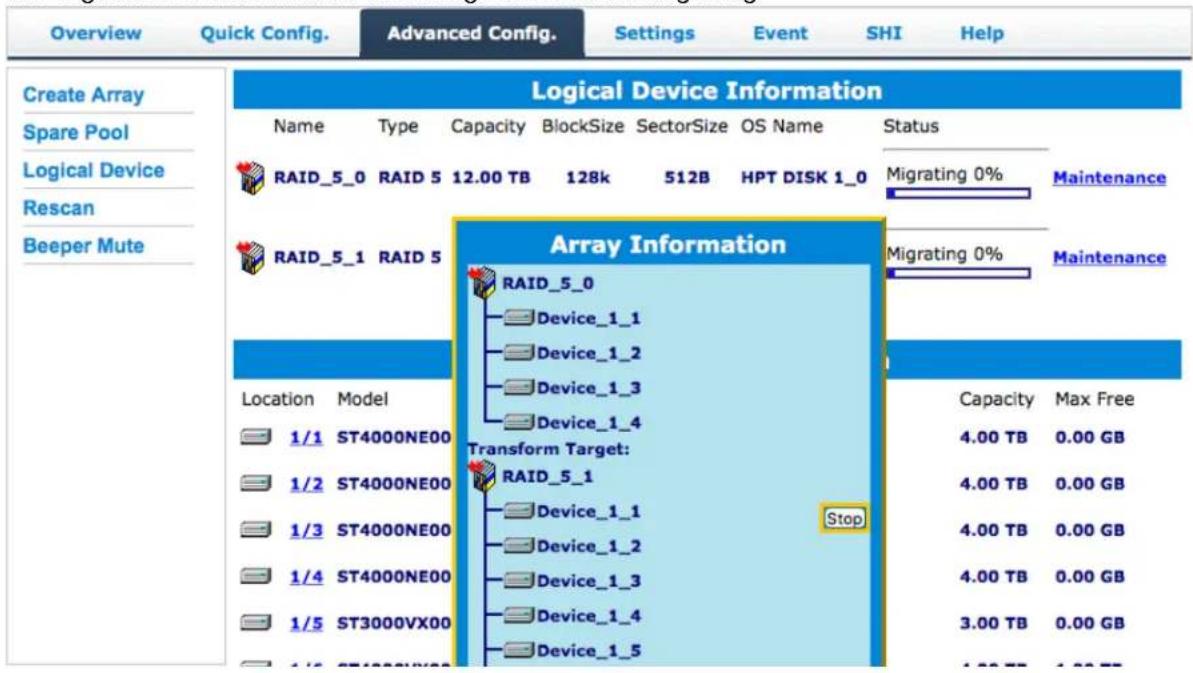This screenshot has width=1193, height=673.
Task: Select RAID_5_0 tree item in Array Information
Action: (547, 284)
